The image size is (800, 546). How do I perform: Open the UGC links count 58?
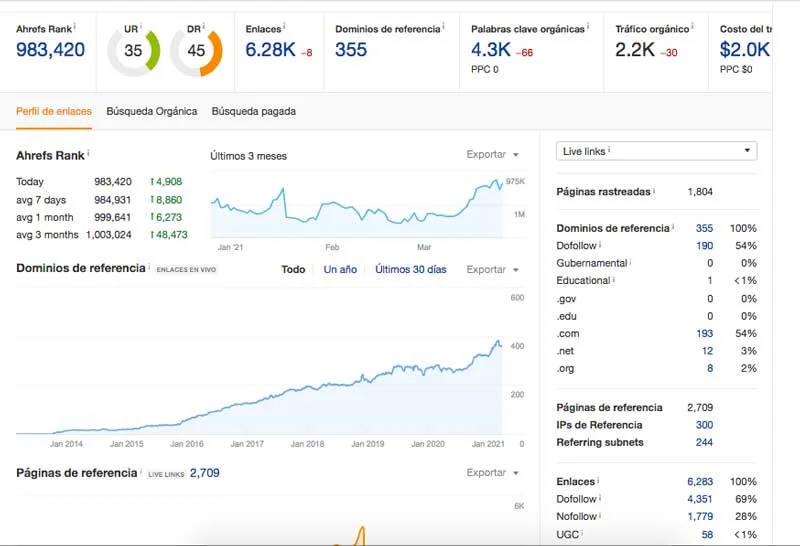tap(707, 534)
